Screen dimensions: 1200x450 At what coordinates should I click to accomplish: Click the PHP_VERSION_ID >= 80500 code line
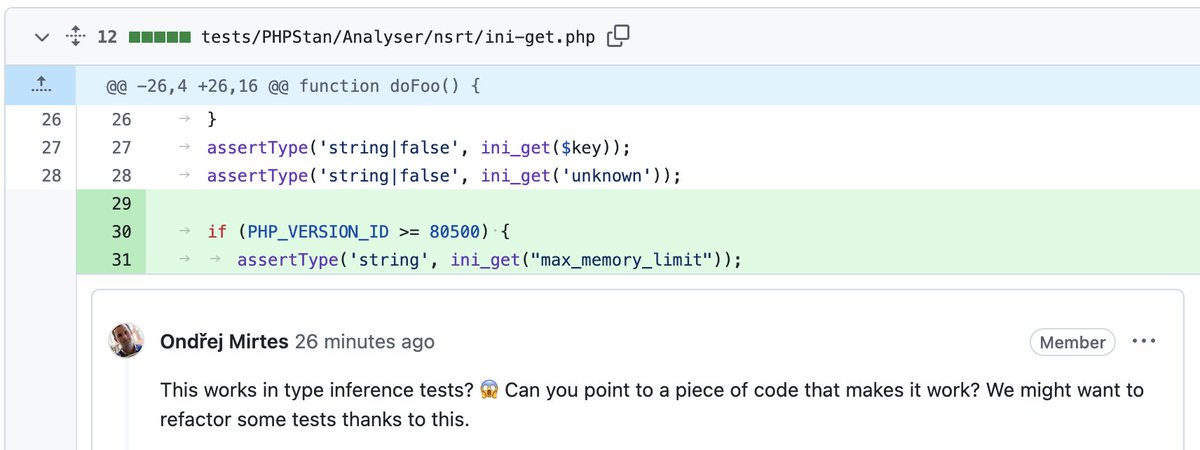point(360,232)
